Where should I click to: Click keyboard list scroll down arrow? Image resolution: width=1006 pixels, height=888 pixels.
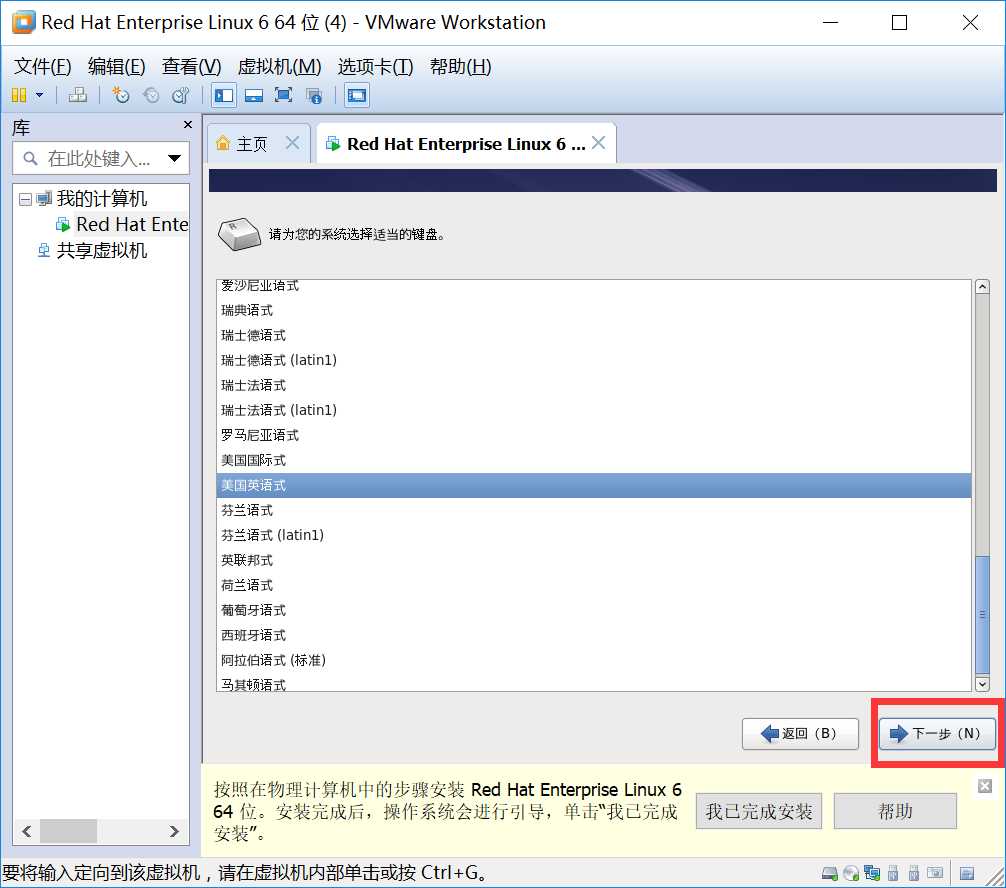pyautogui.click(x=982, y=684)
